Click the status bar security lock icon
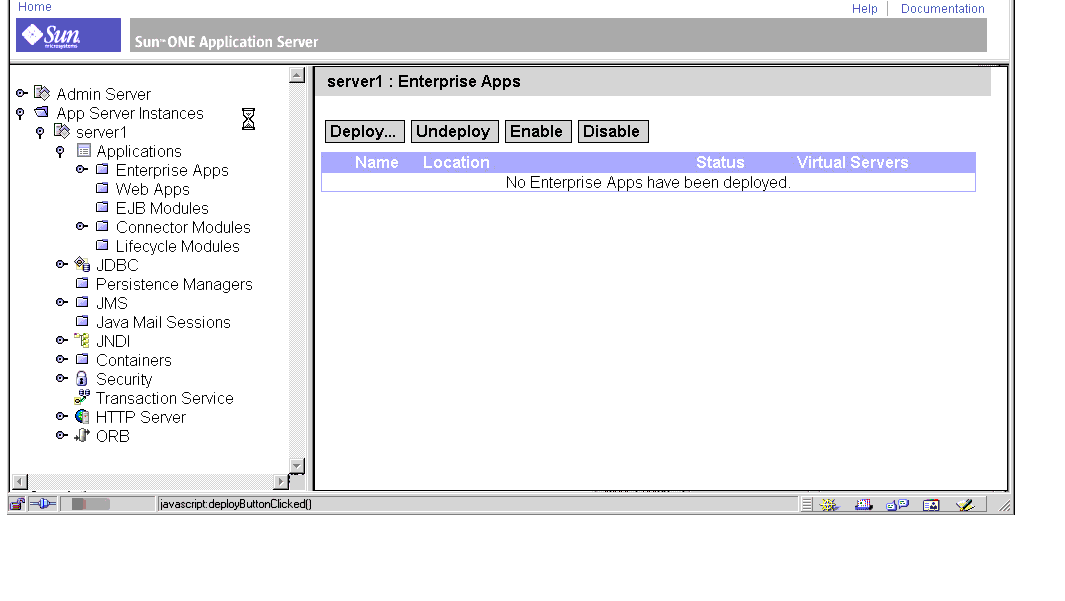Viewport: 1065px width, 601px height. [17, 504]
